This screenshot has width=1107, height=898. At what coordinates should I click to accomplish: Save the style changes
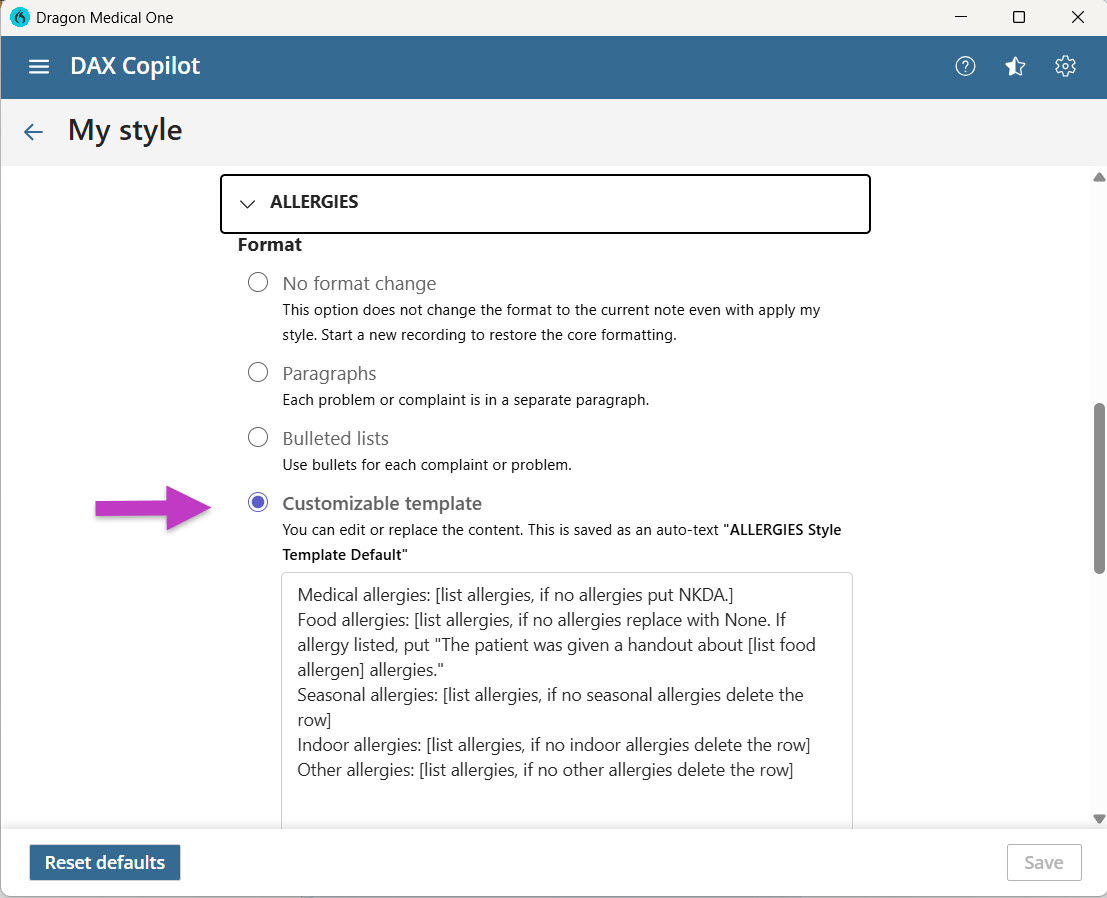tap(1044, 862)
